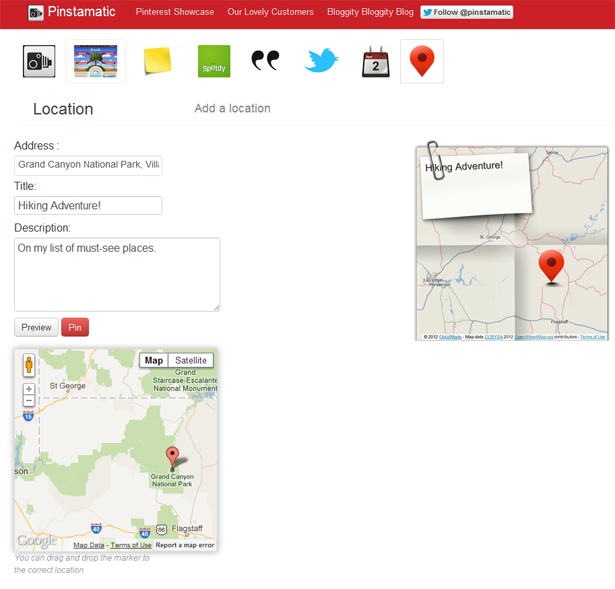
Task: Go to Bloggity Bloggity Blog
Action: point(370,12)
